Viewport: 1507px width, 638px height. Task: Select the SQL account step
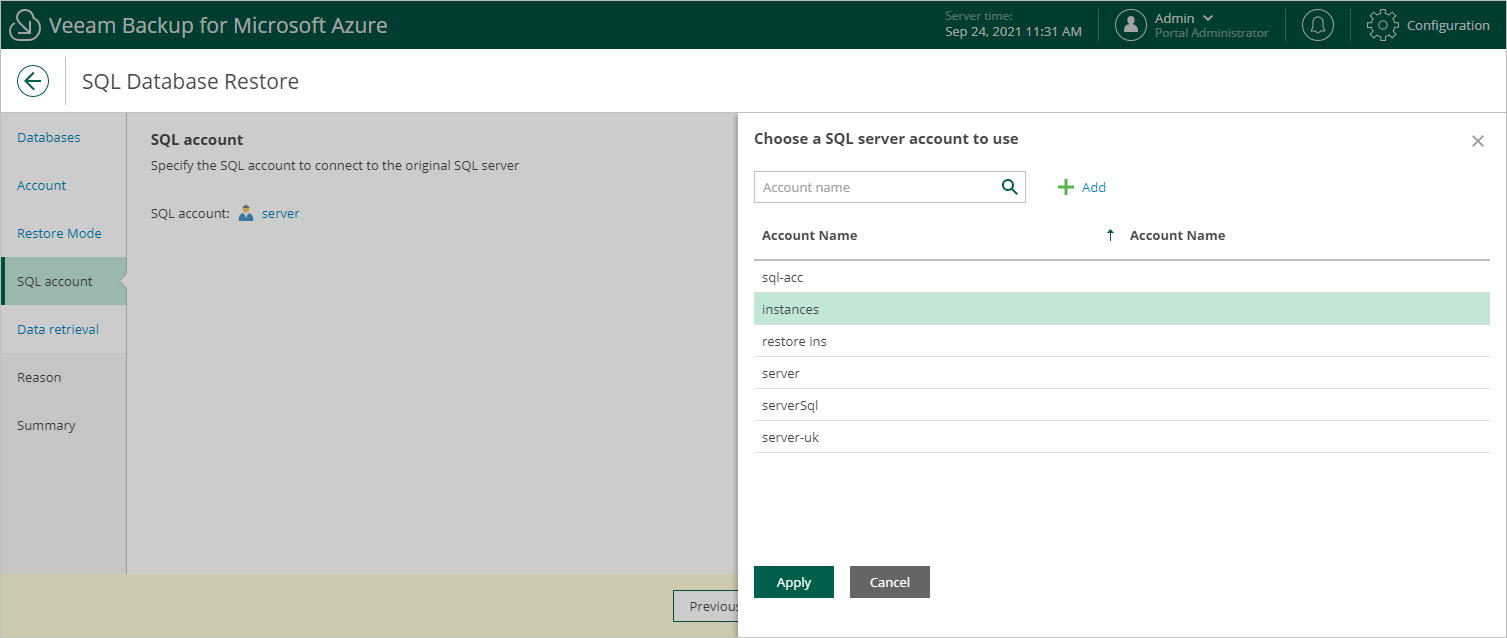click(64, 281)
